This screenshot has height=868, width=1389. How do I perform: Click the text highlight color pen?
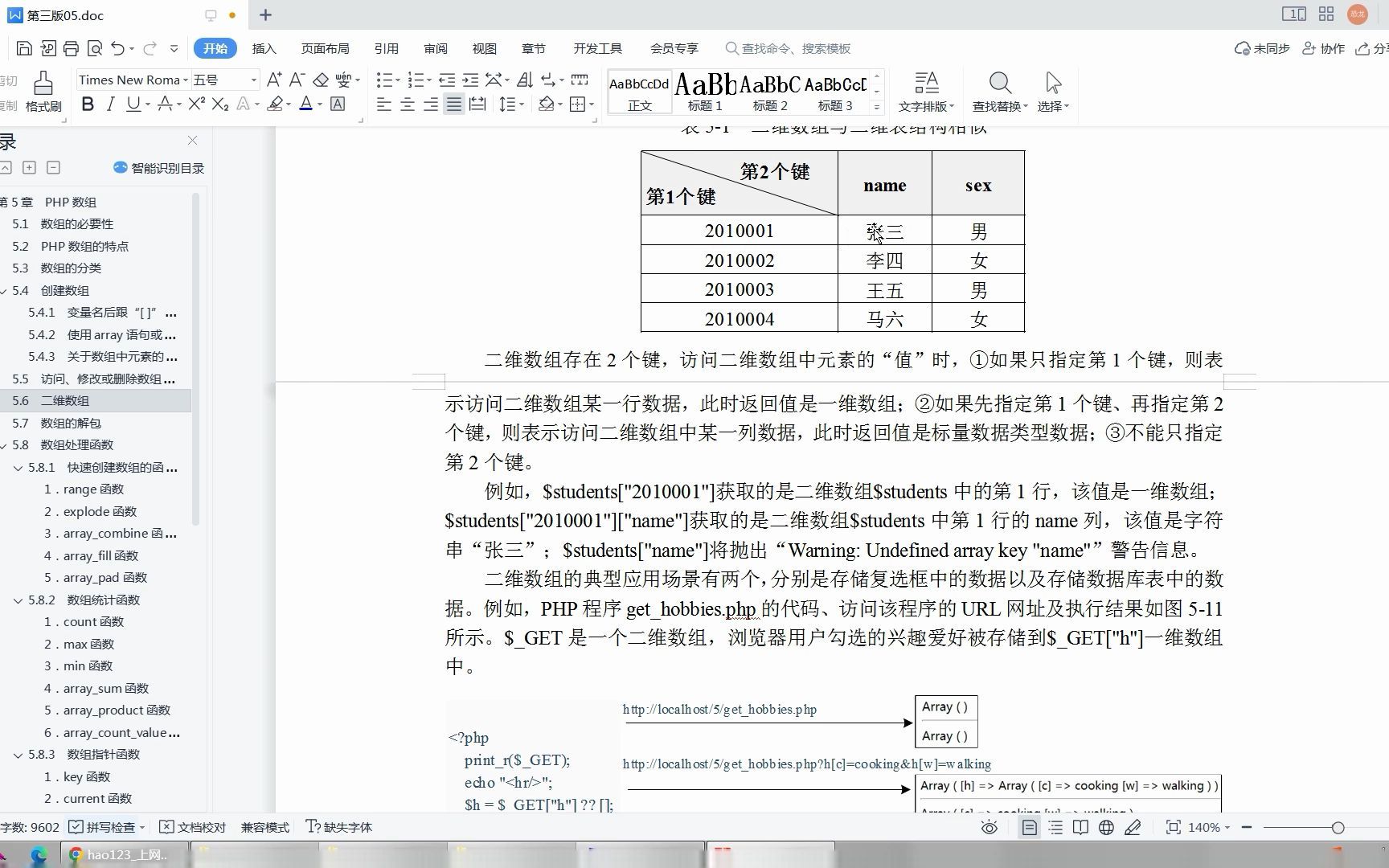click(x=276, y=104)
